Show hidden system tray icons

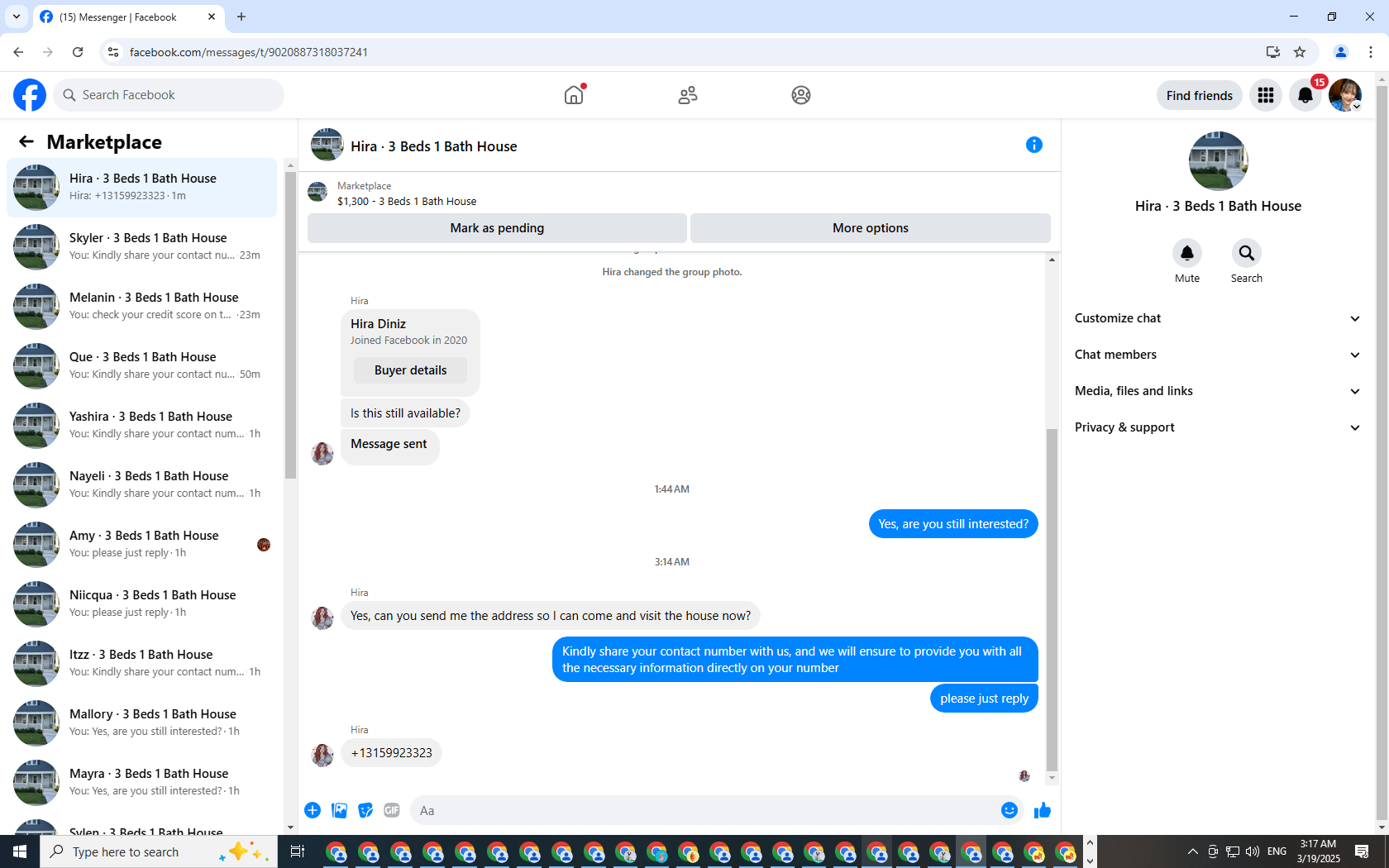point(1192,851)
